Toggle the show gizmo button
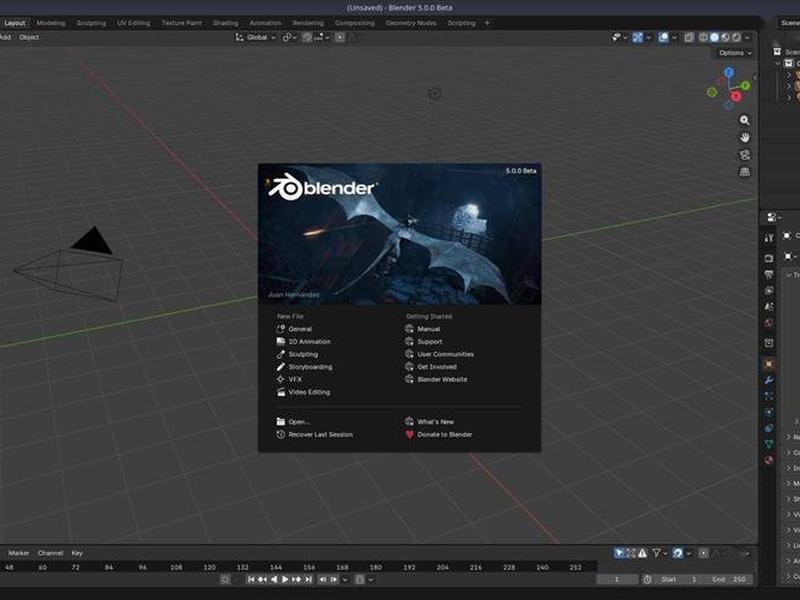The image size is (800, 600). (637, 37)
